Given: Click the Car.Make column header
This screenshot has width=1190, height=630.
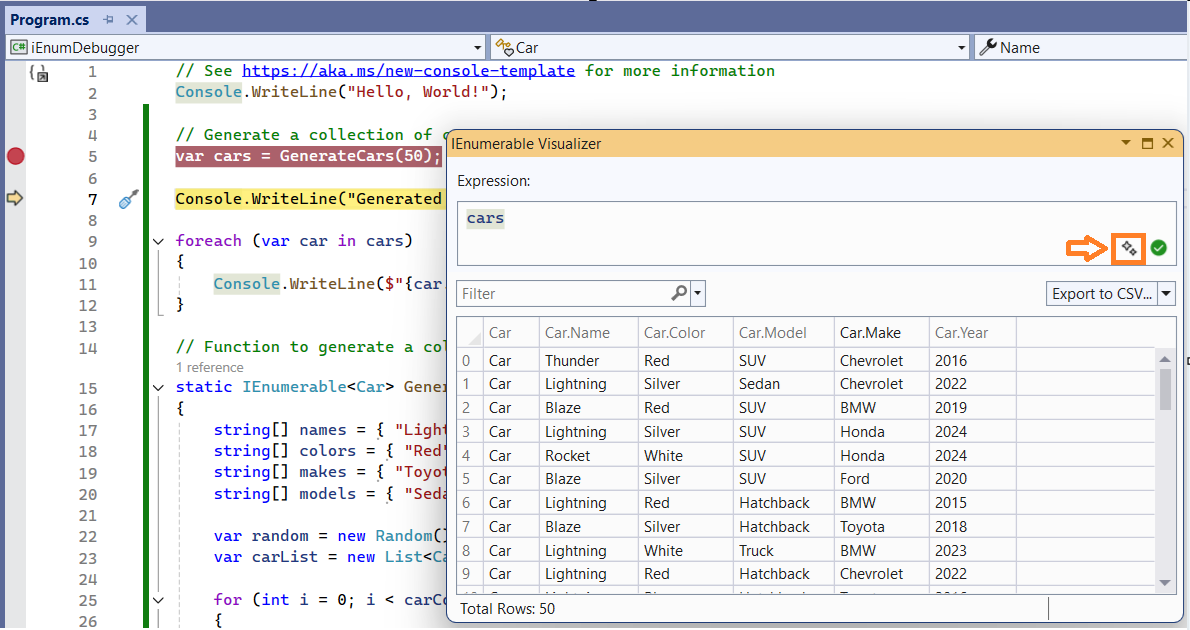Looking at the screenshot, I should click(x=870, y=333).
